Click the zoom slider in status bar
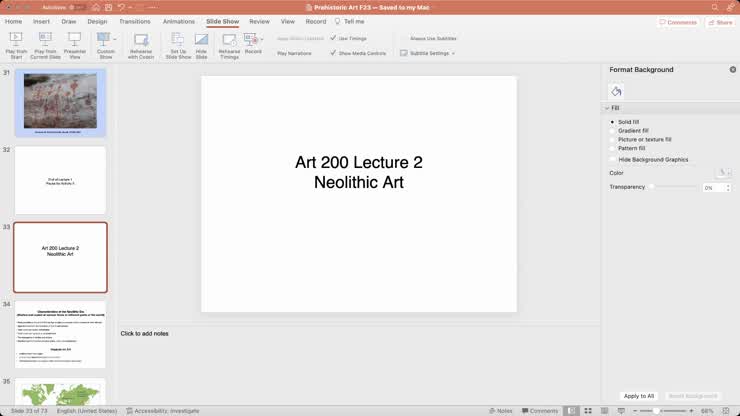This screenshot has height=416, width=740. 663,411
